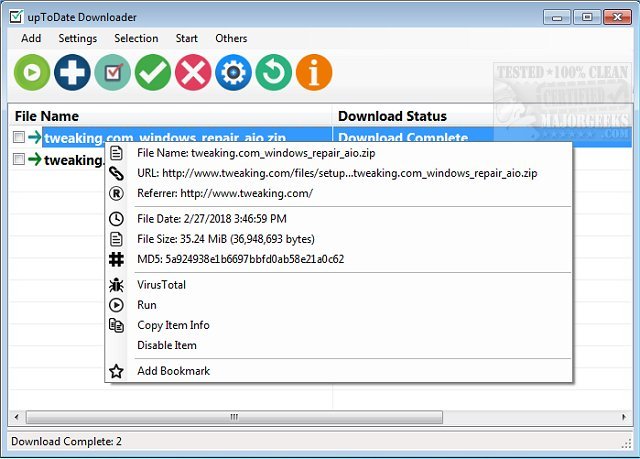The height and width of the screenshot is (459, 640).
Task: Open the Settings menu
Action: [x=78, y=38]
